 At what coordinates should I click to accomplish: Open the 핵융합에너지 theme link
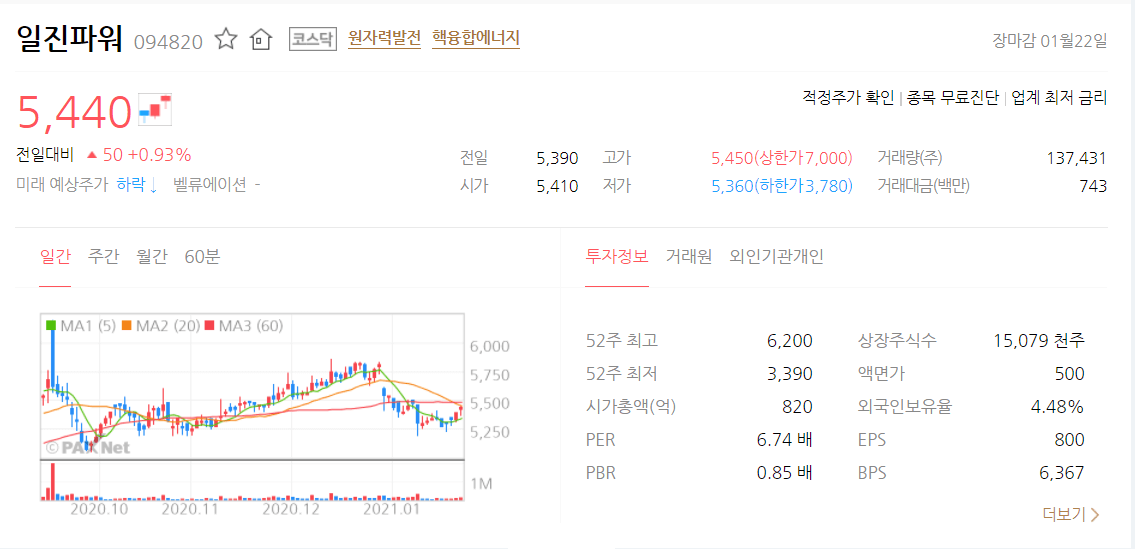coord(476,38)
